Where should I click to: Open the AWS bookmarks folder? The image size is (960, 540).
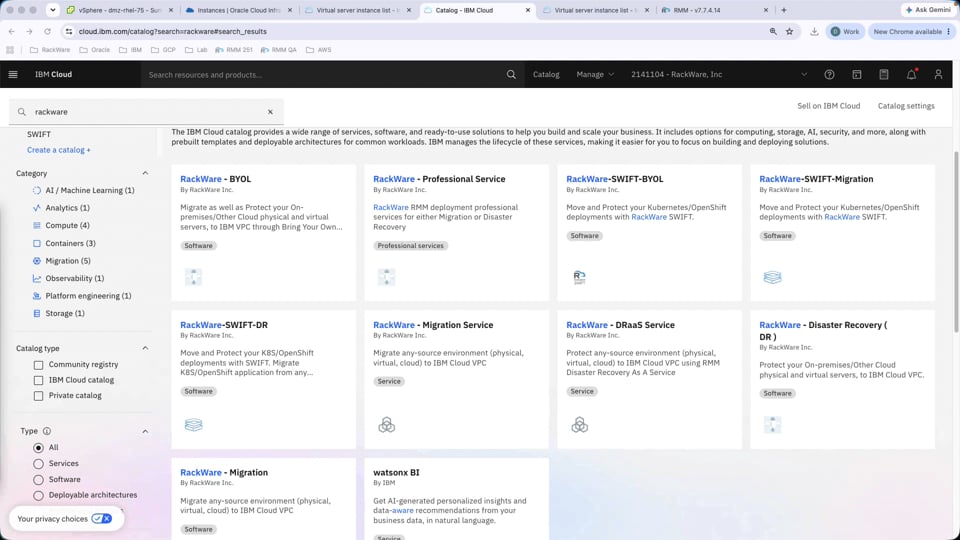(318, 50)
